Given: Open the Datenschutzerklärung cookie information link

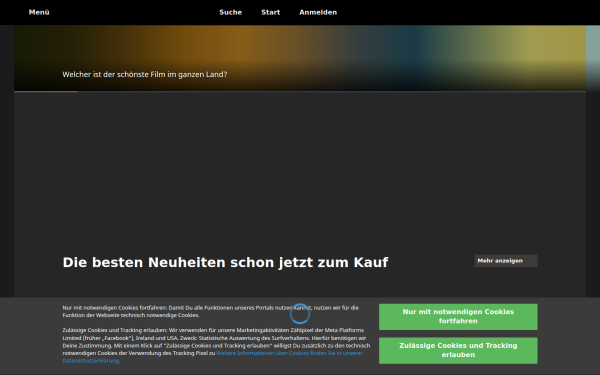Looking at the screenshot, I should tap(212, 357).
